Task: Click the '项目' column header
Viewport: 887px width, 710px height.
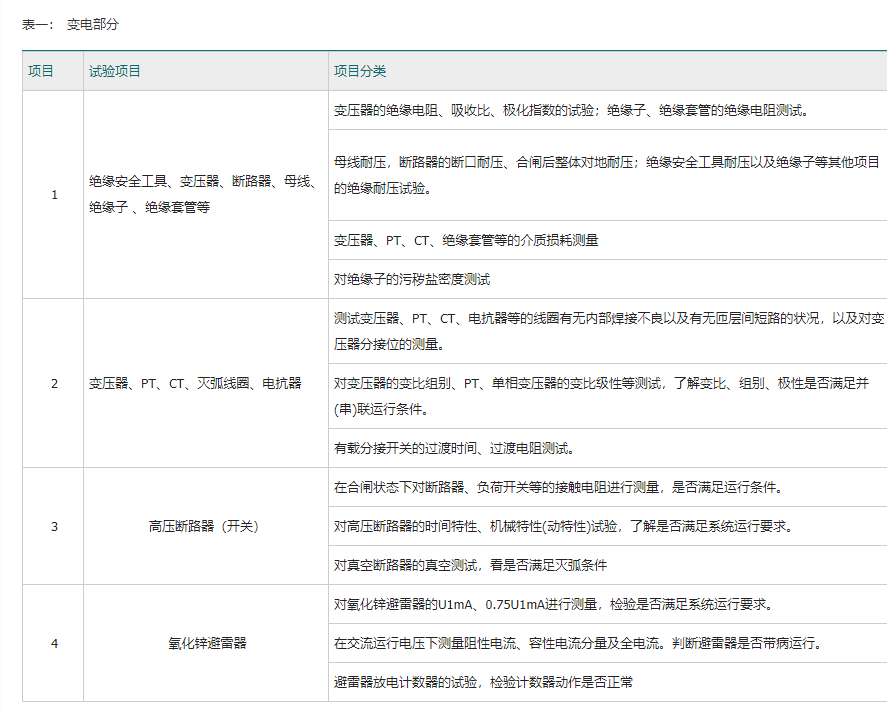Action: 41,71
